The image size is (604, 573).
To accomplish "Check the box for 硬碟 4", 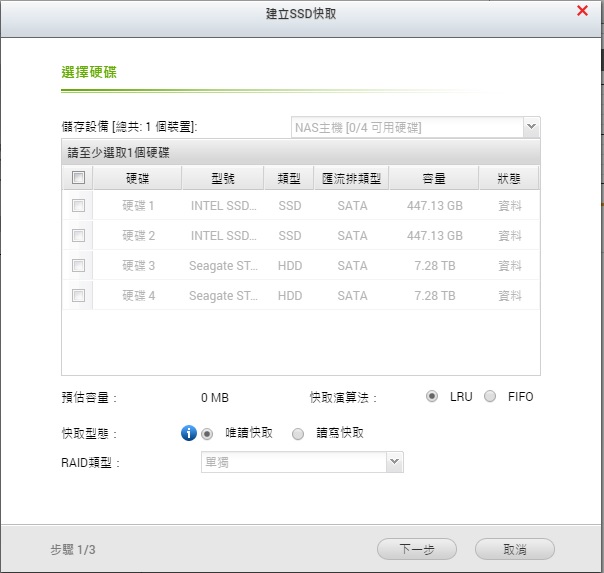I will 79,295.
